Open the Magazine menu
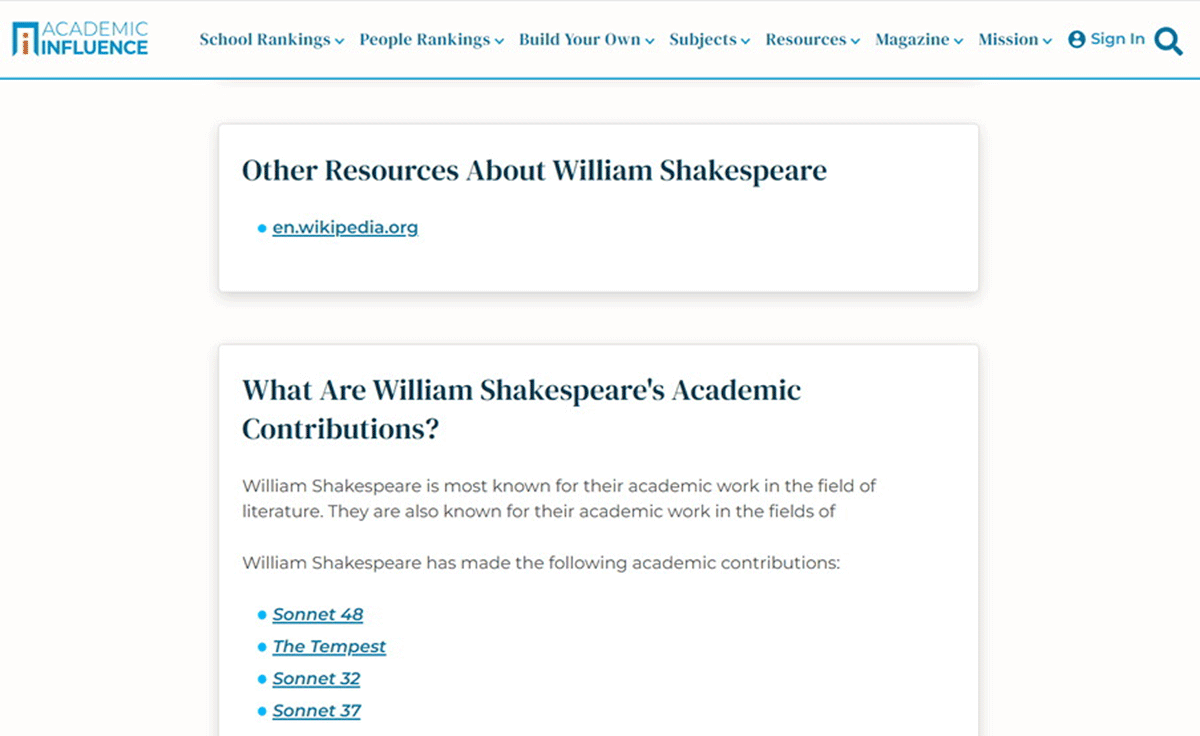This screenshot has height=736, width=1200. click(912, 40)
